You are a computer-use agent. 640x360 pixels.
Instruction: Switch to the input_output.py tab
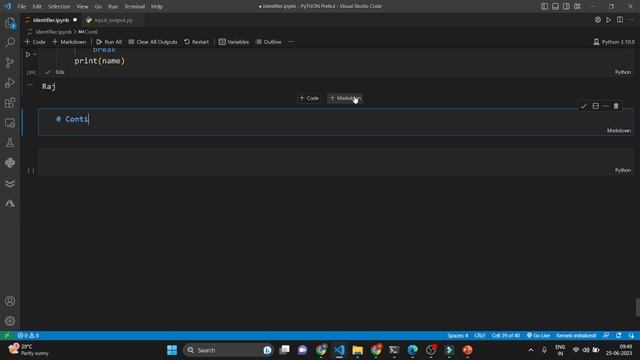(113, 20)
